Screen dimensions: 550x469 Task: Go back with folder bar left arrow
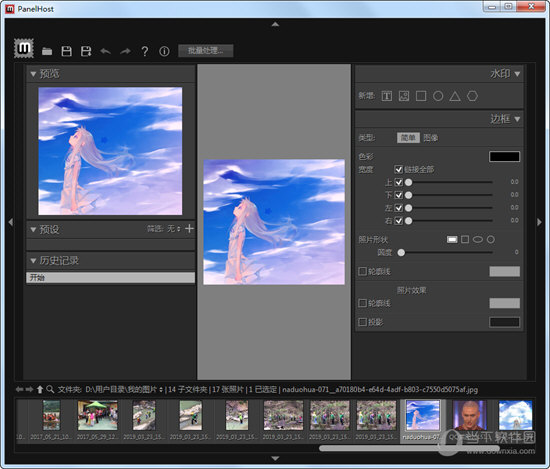pos(20,389)
